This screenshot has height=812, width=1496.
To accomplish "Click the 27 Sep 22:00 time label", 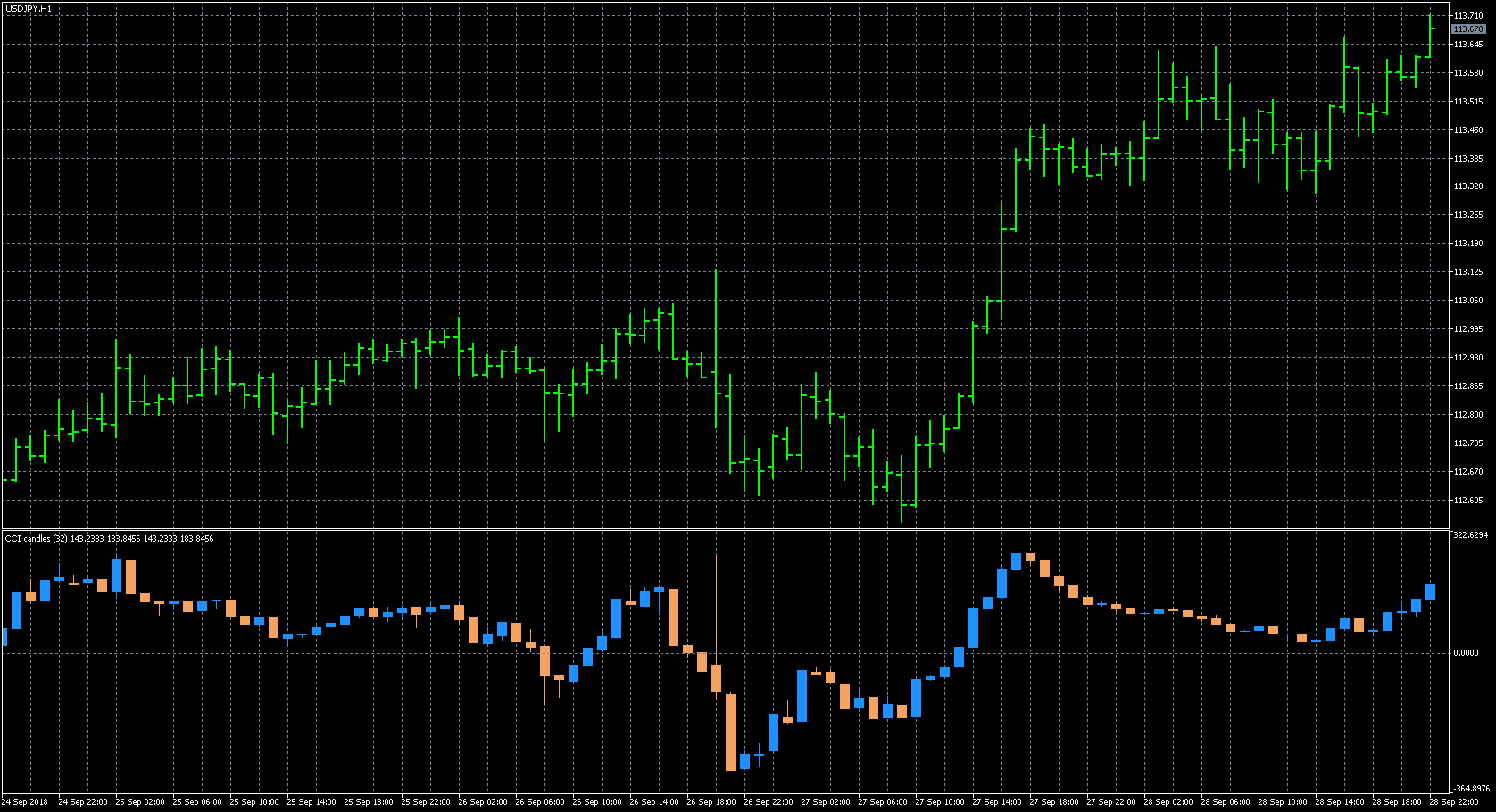I will pyautogui.click(x=1111, y=802).
